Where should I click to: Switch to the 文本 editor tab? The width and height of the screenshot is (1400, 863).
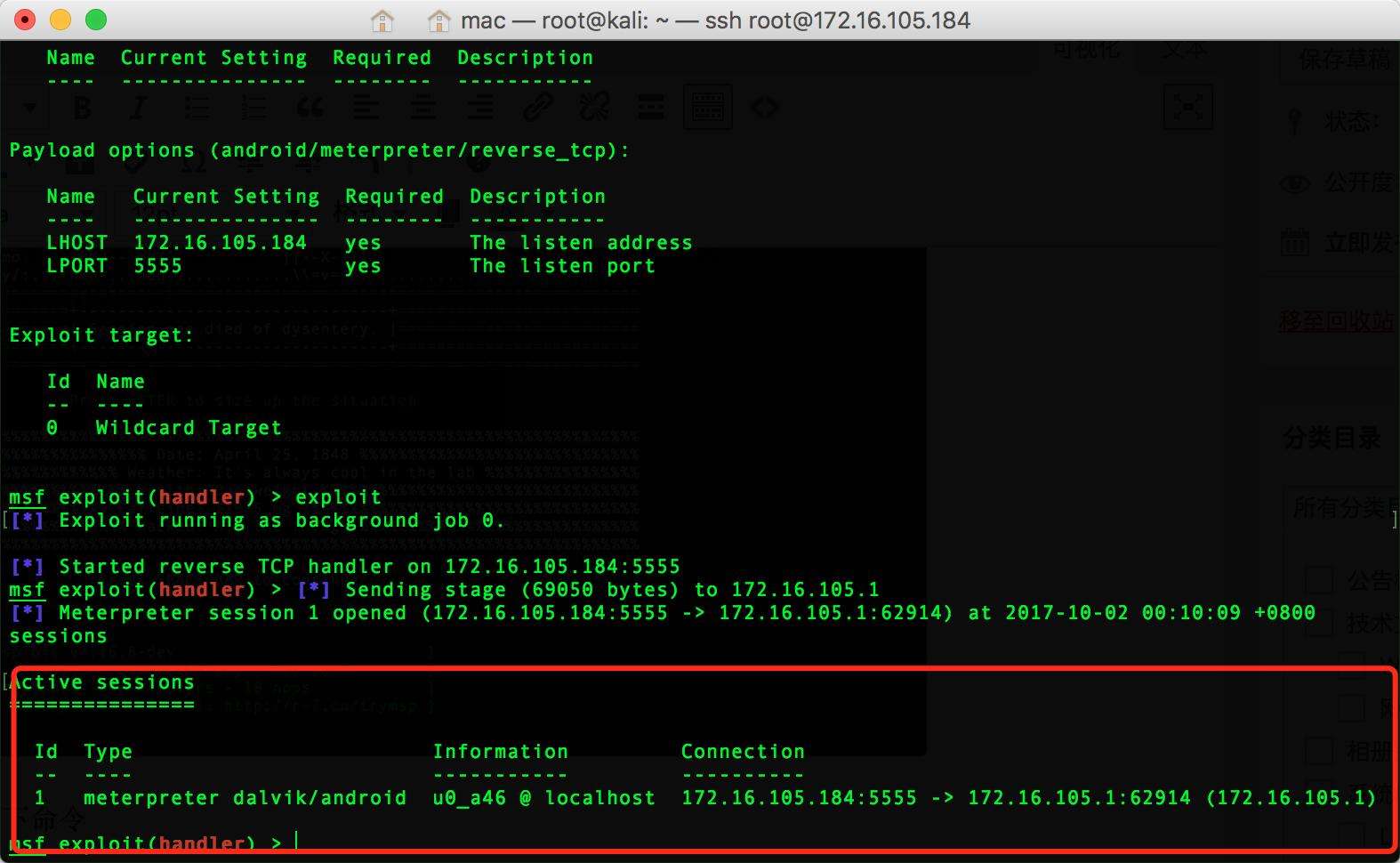pos(1185,50)
